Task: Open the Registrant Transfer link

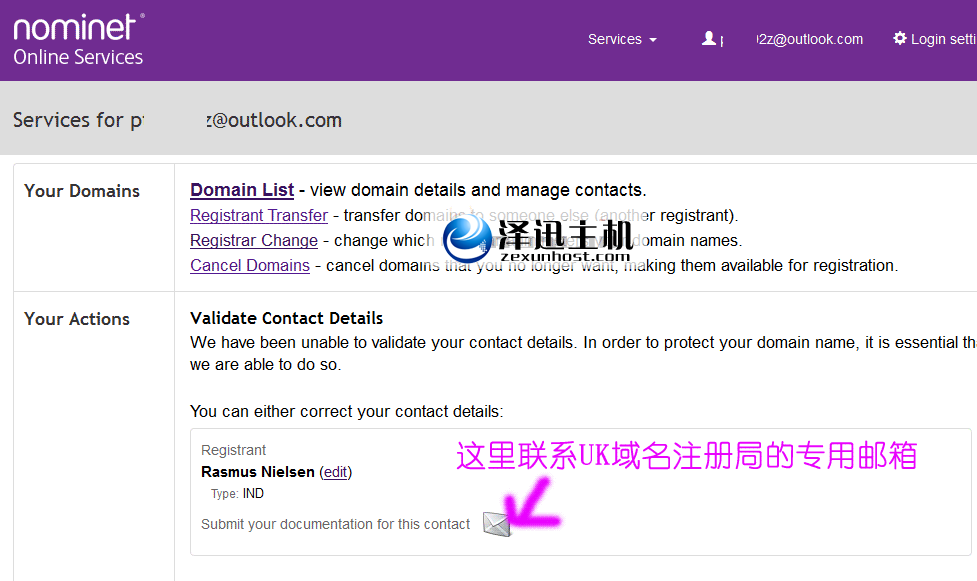Action: [x=259, y=215]
